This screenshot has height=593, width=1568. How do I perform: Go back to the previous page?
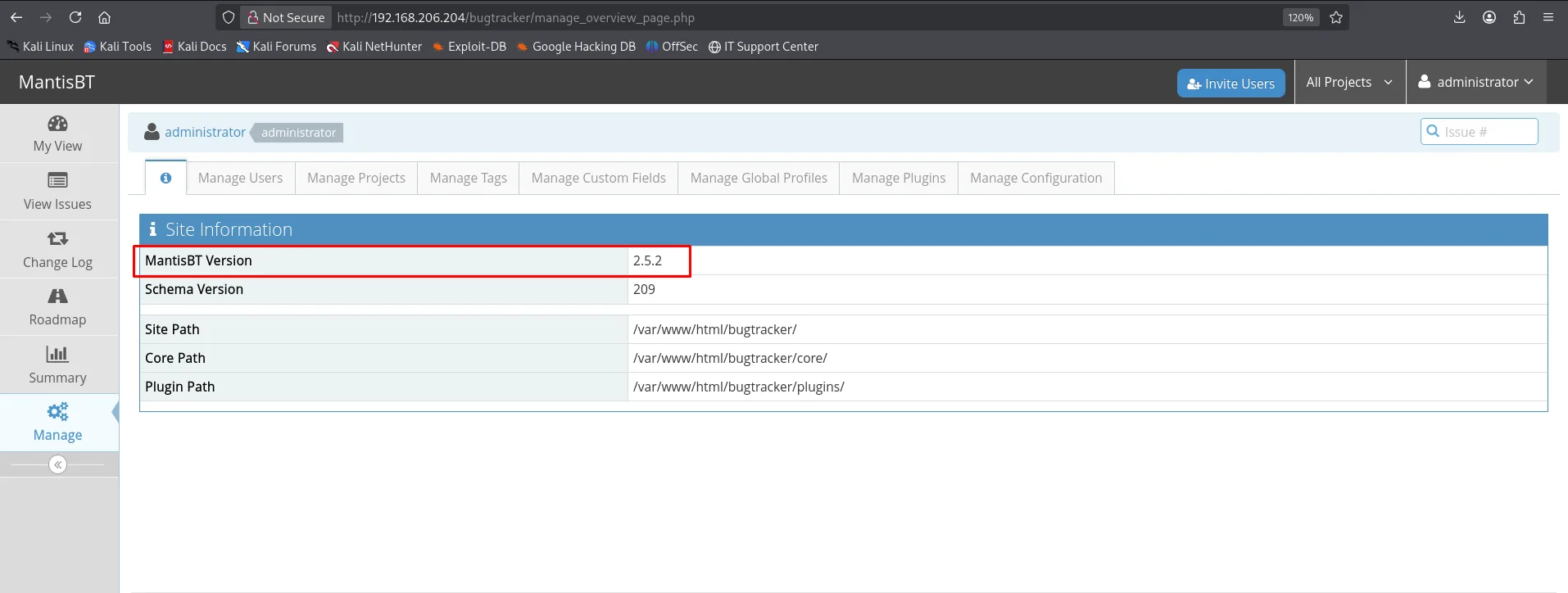(16, 17)
